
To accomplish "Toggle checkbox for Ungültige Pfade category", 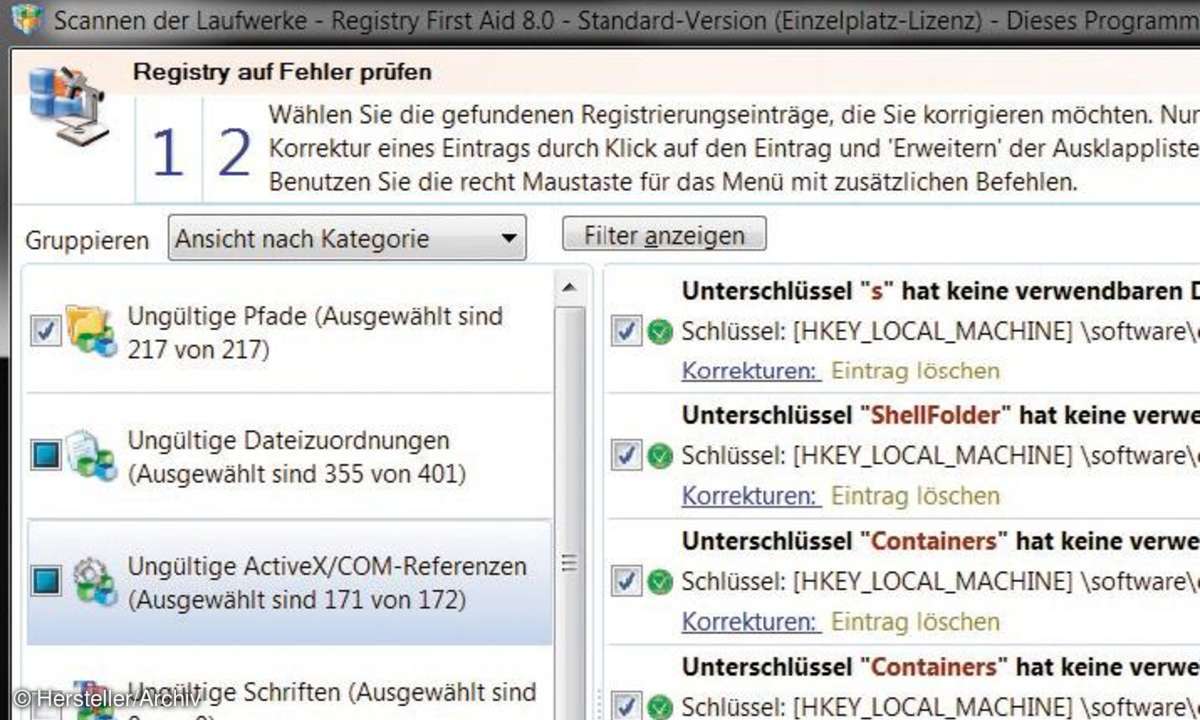I will point(45,332).
